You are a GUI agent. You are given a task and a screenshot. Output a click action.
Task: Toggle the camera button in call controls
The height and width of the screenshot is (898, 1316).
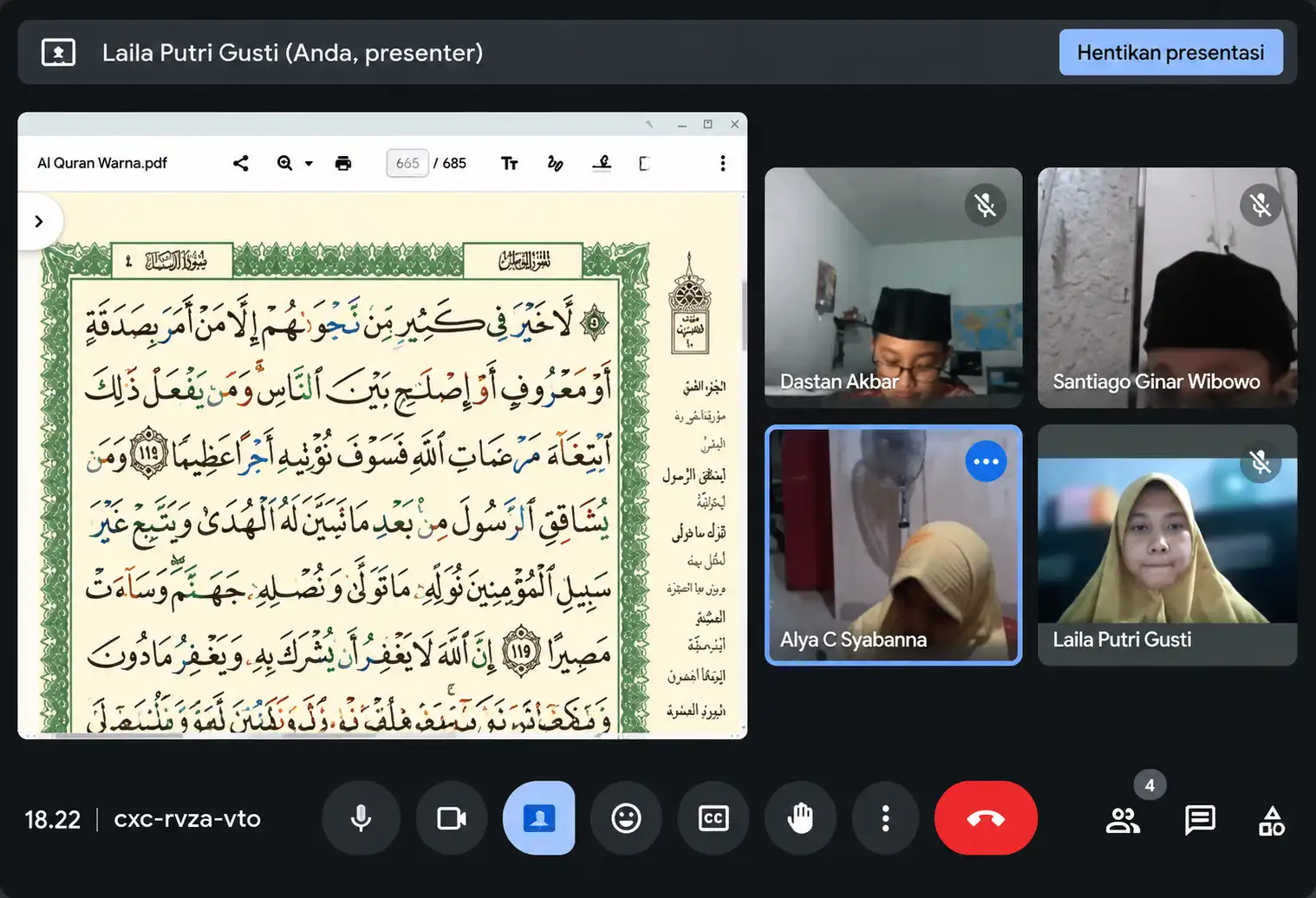(x=452, y=818)
